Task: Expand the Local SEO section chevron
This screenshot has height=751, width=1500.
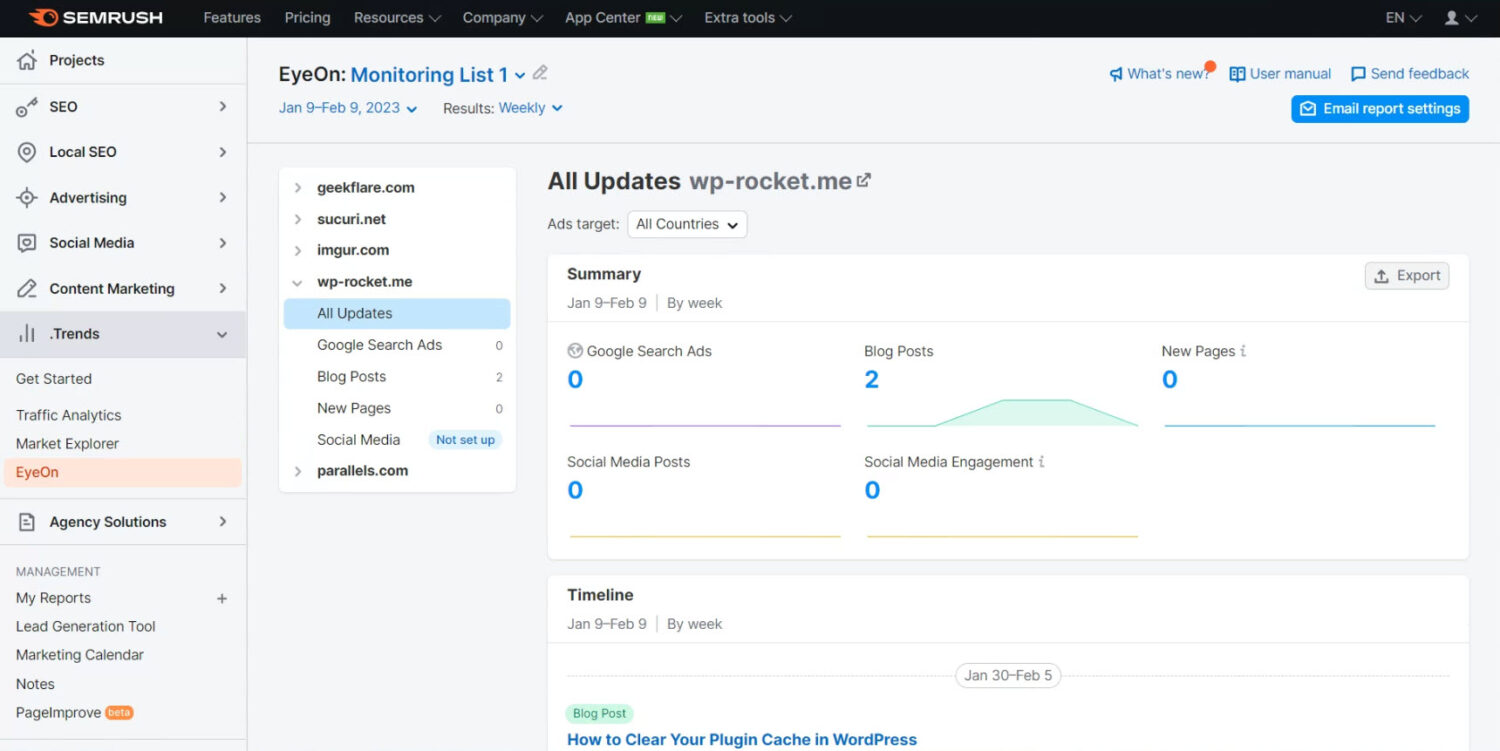Action: coord(223,152)
